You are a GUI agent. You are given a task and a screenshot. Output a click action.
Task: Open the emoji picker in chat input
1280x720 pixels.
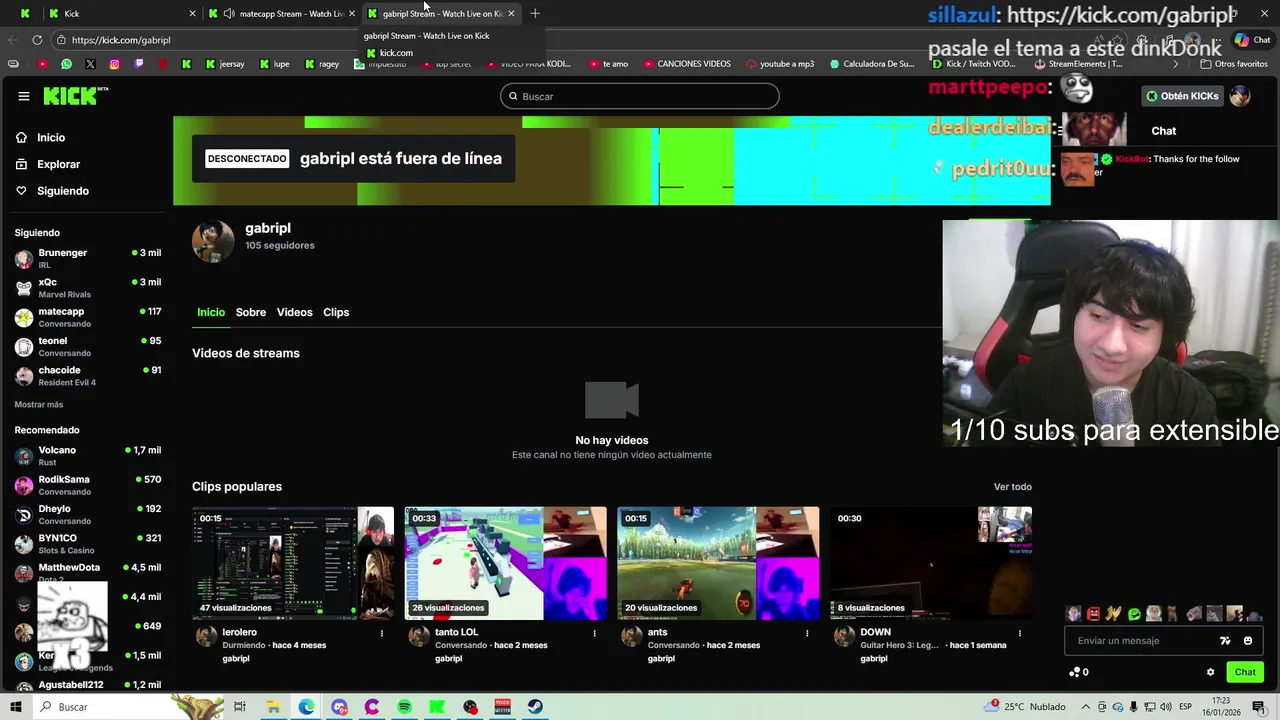[x=1248, y=641]
